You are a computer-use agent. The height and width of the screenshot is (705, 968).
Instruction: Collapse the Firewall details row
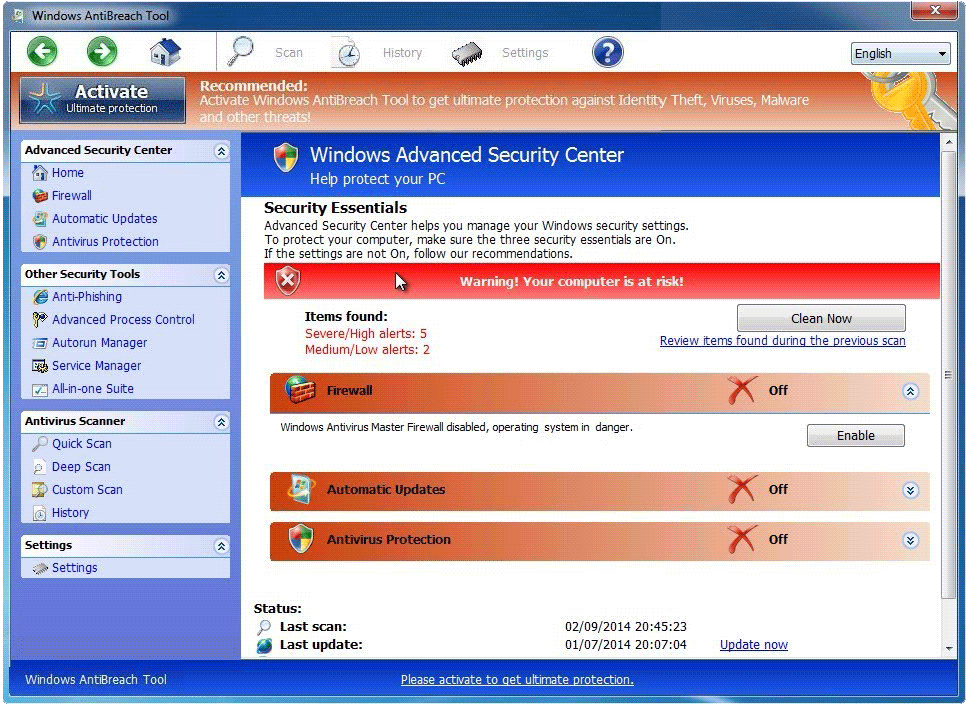pyautogui.click(x=910, y=391)
